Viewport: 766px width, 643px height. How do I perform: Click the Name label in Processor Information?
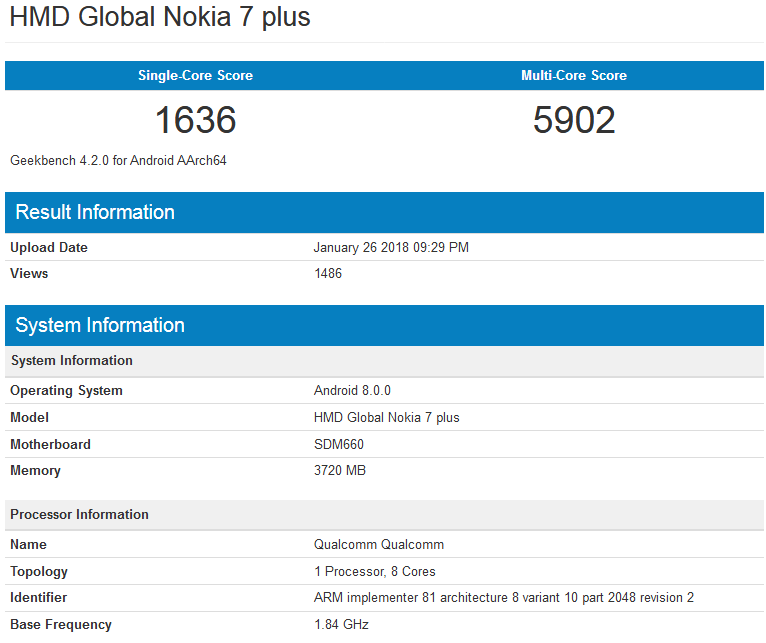[28, 544]
